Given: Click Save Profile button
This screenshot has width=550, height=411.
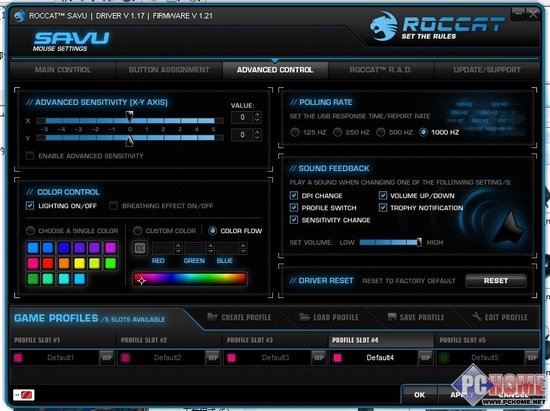Looking at the screenshot, I should click(x=416, y=317).
